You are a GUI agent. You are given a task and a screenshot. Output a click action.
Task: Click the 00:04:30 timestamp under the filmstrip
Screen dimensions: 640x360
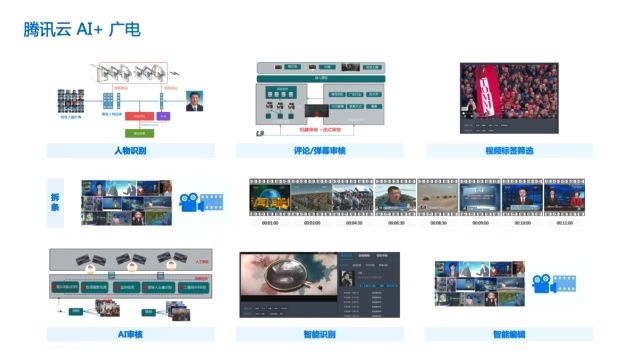pos(354,223)
